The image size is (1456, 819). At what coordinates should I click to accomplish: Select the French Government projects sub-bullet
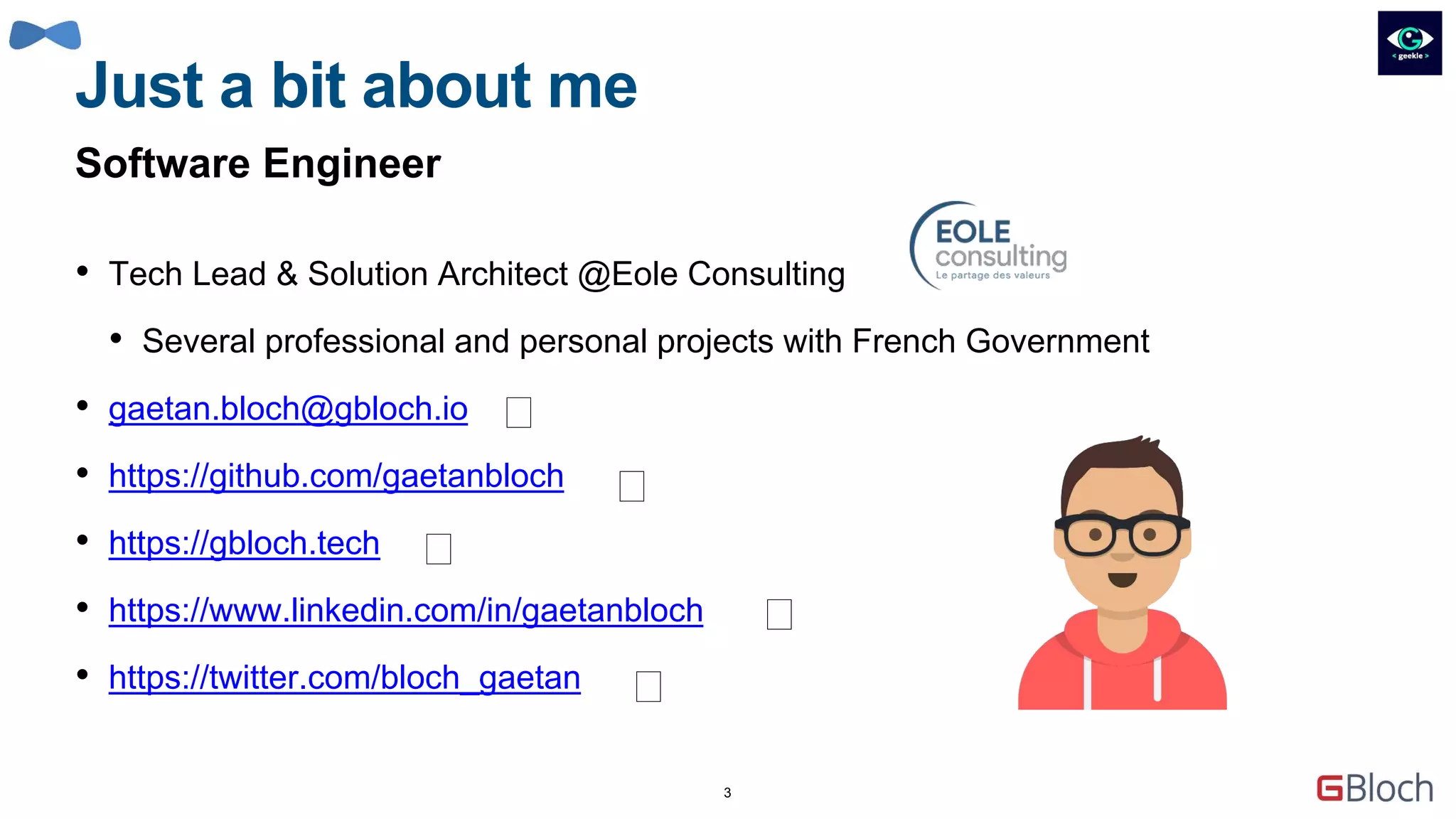(645, 341)
